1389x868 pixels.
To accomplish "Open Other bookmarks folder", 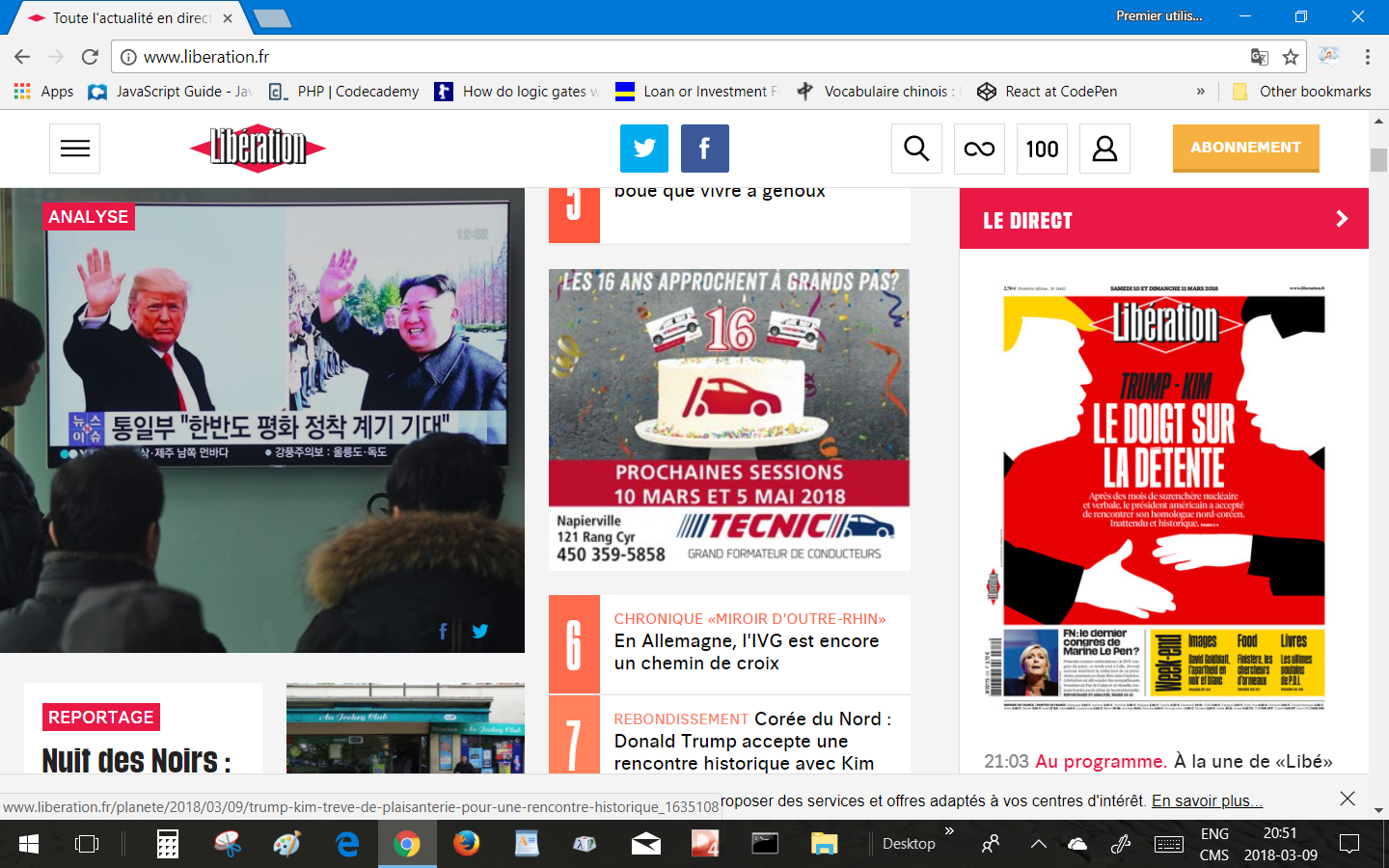I will [x=1302, y=92].
